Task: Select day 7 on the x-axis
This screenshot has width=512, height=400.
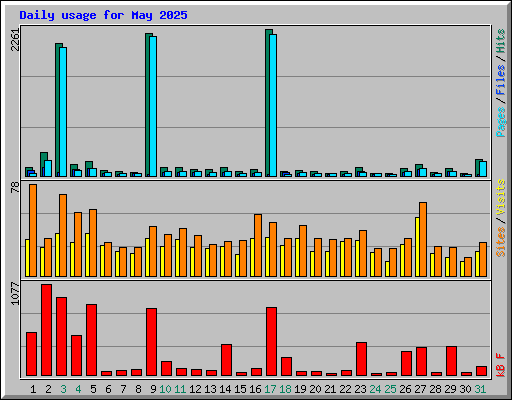Action: (x=123, y=389)
